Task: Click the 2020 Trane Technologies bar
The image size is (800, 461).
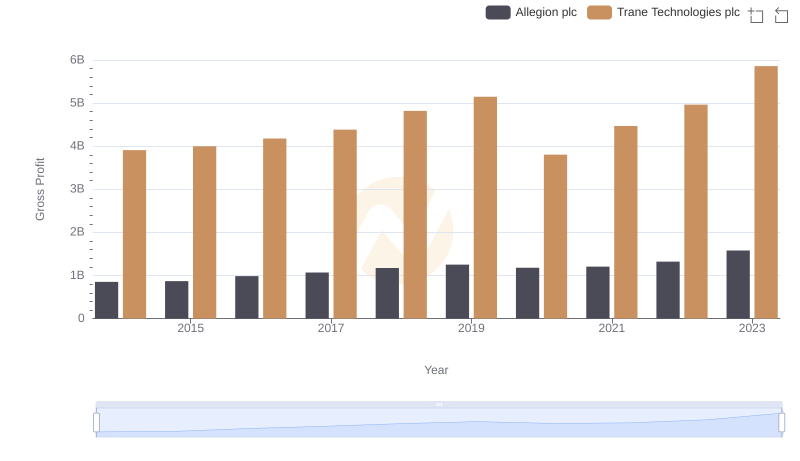Action: [555, 236]
